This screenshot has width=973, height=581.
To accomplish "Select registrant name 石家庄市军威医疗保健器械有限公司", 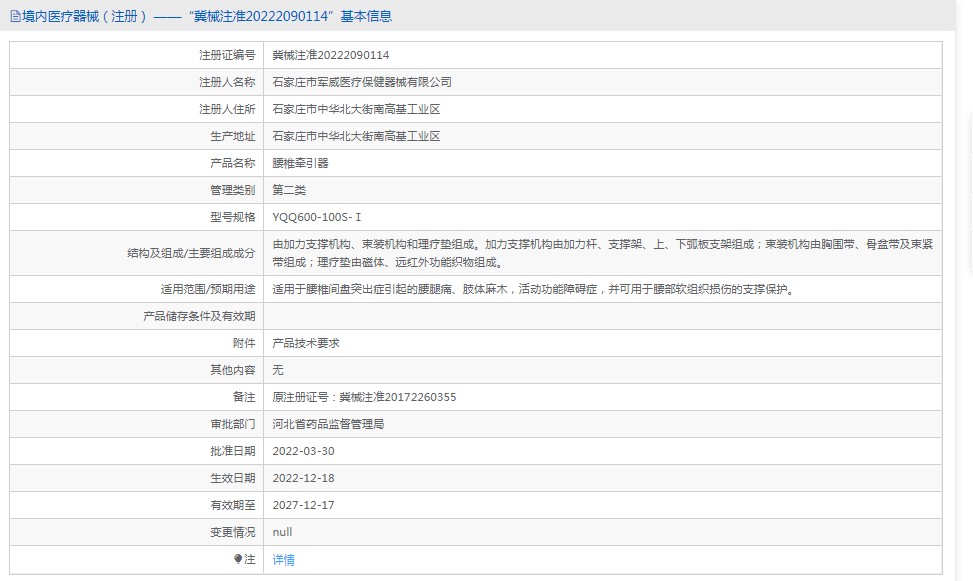I will [x=362, y=82].
